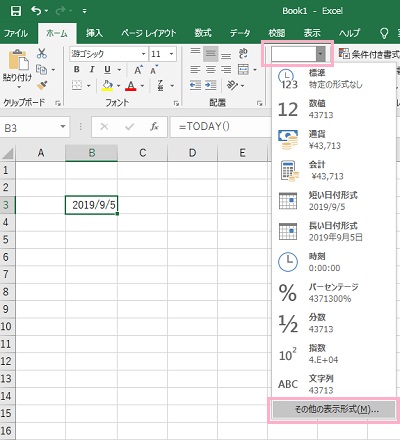The height and width of the screenshot is (440, 400).
Task: Activate the Format Painter brush
Action: pos(42,85)
